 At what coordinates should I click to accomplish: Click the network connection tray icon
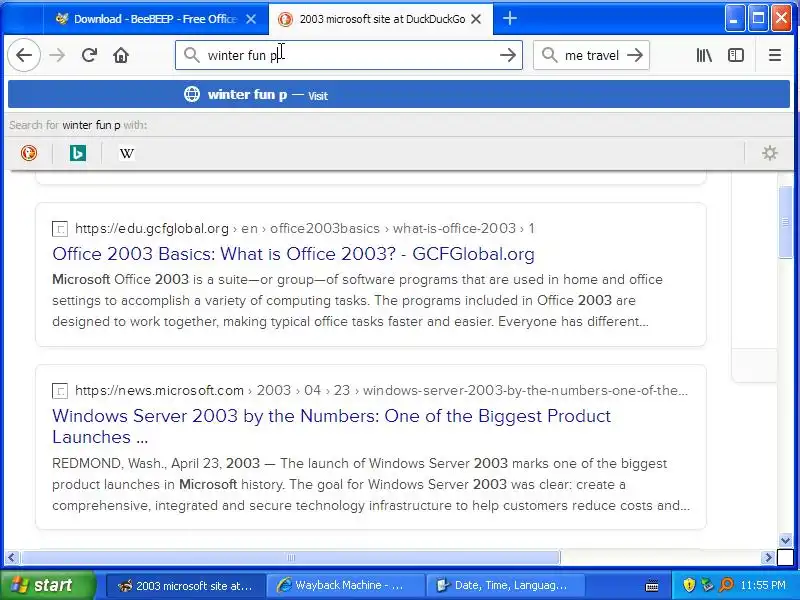(x=707, y=585)
